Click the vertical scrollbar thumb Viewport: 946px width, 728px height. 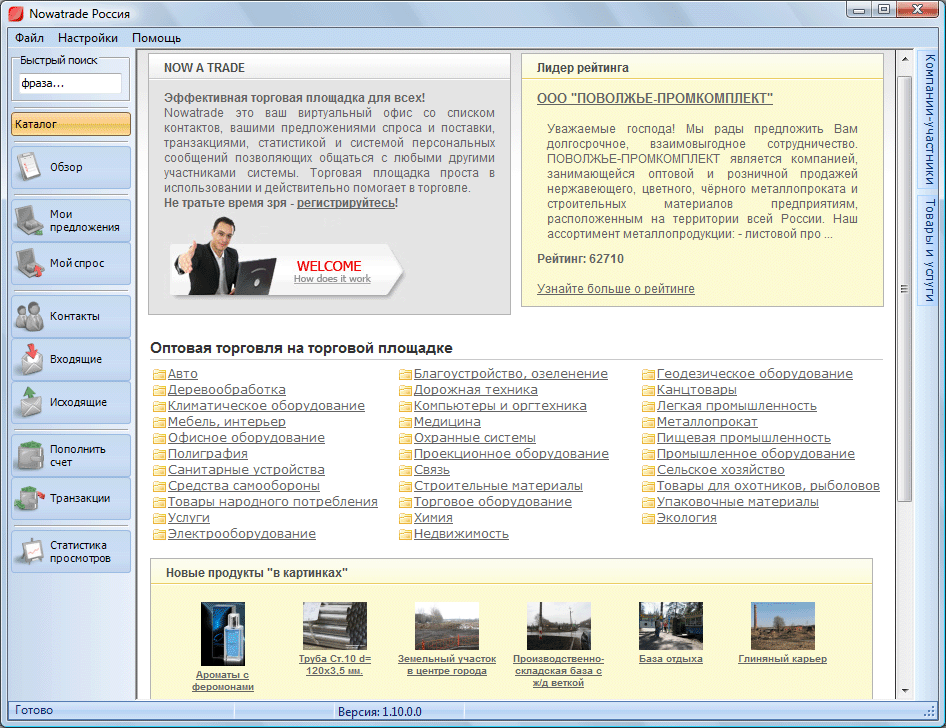pyautogui.click(x=904, y=289)
